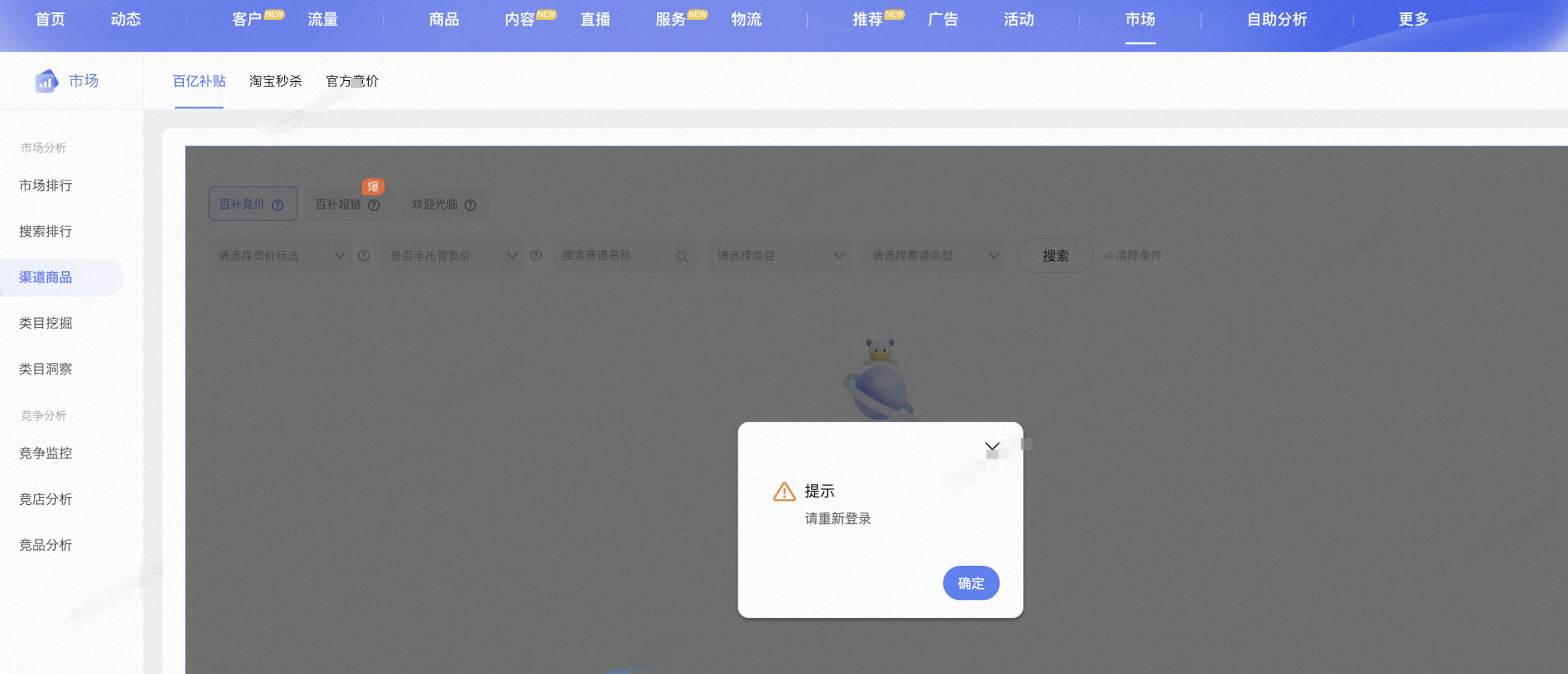Open the 请选择类目 dropdown
This screenshot has width=1568, height=674.
779,256
